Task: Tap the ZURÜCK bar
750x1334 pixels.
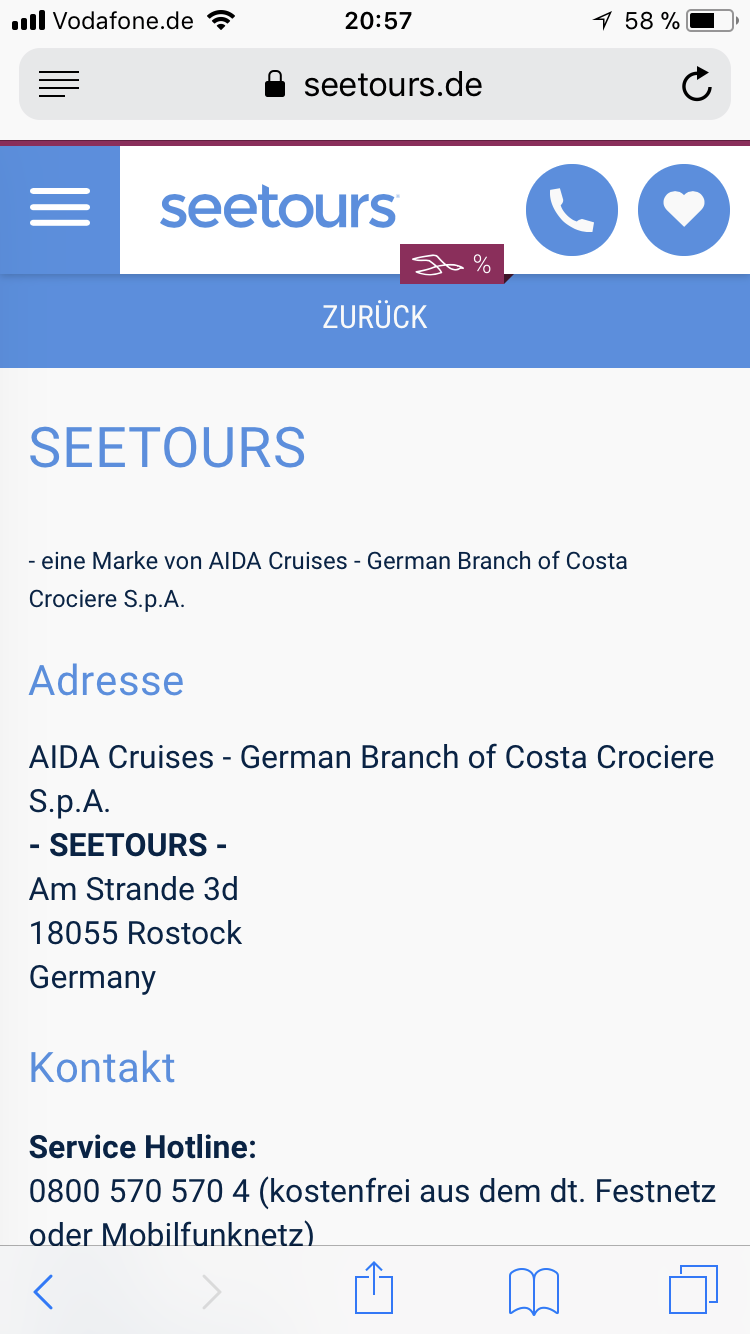Action: point(375,318)
